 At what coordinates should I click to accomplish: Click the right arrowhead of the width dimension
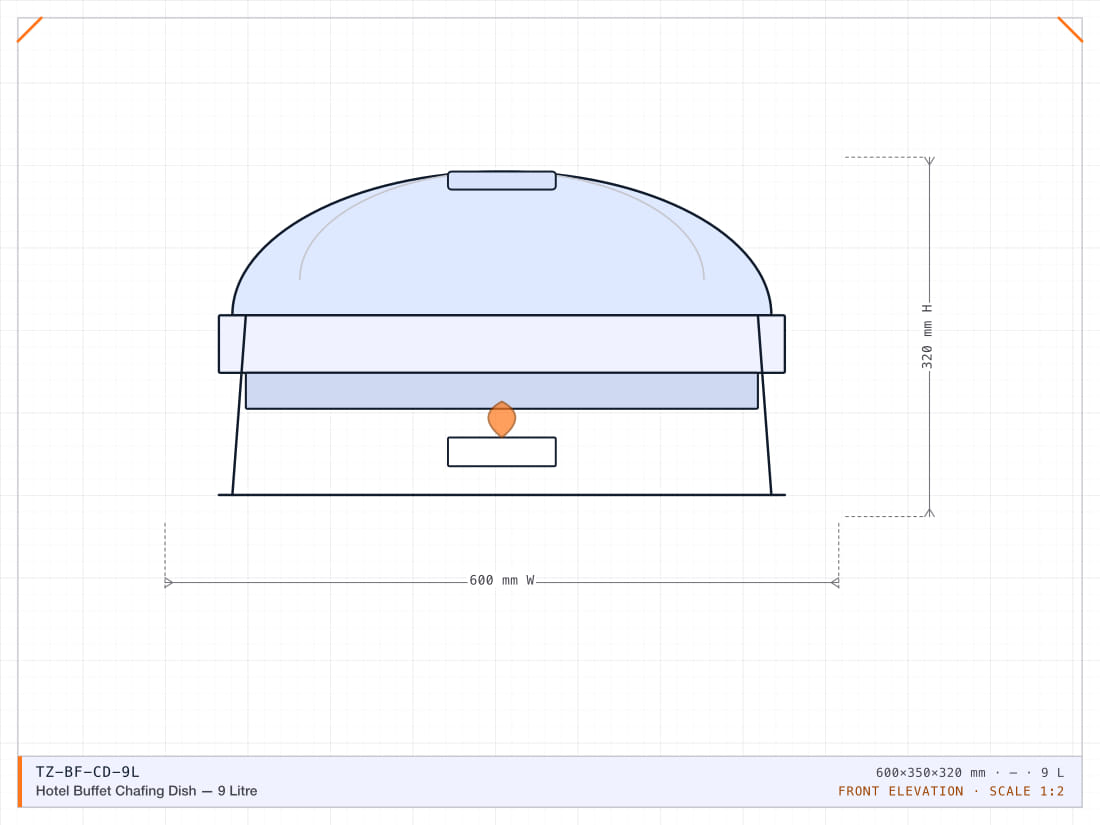click(835, 582)
